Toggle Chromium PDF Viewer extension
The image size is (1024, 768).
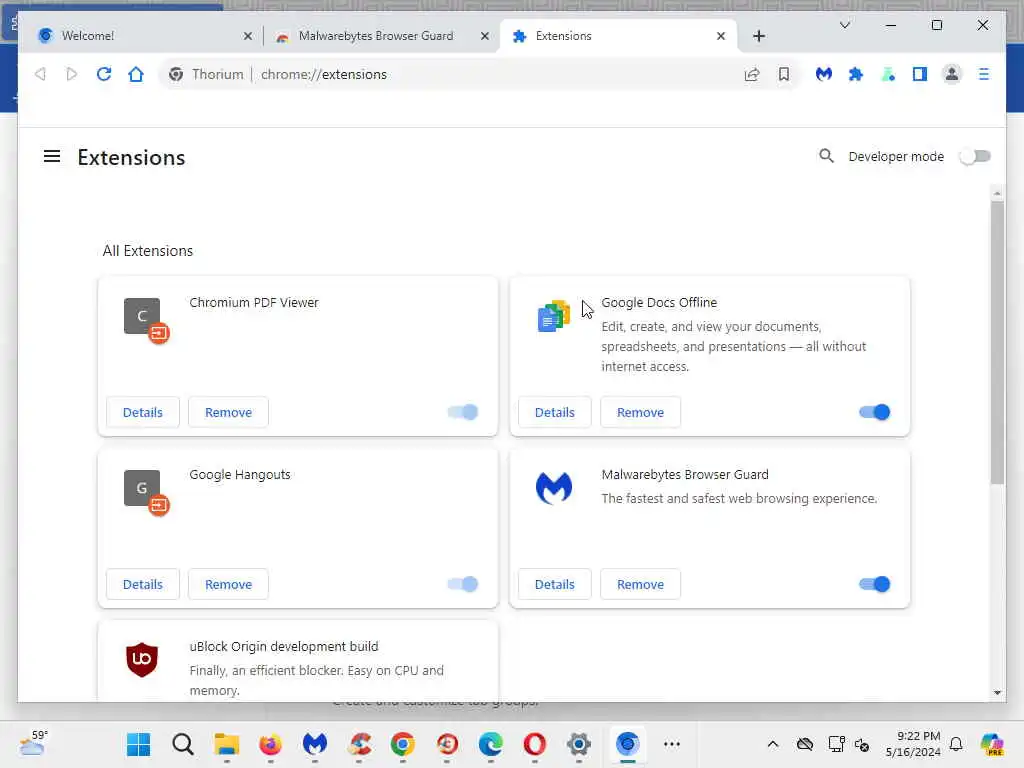click(x=463, y=412)
